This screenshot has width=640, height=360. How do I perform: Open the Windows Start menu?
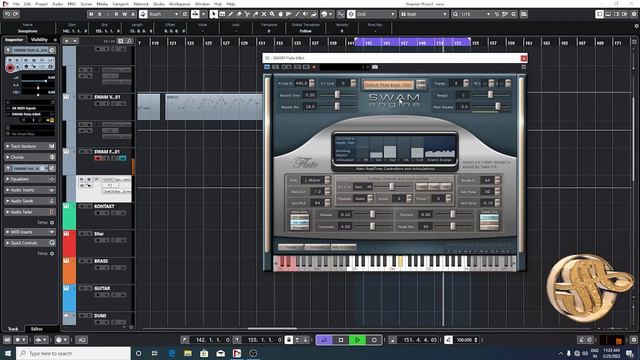click(x=8, y=353)
